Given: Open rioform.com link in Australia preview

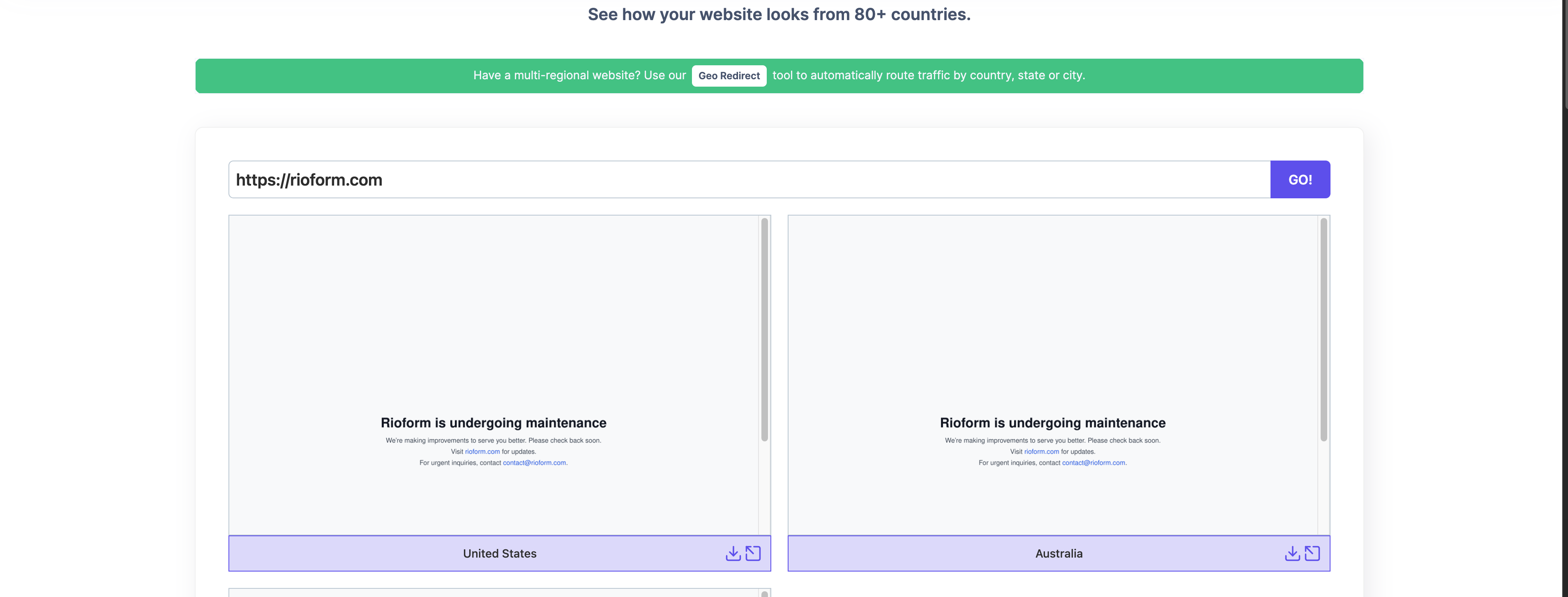Looking at the screenshot, I should tap(1041, 452).
